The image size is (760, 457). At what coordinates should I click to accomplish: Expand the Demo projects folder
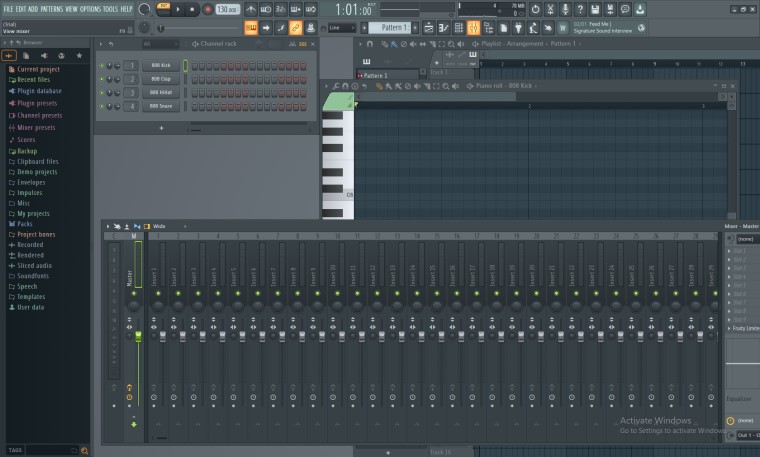[33, 172]
